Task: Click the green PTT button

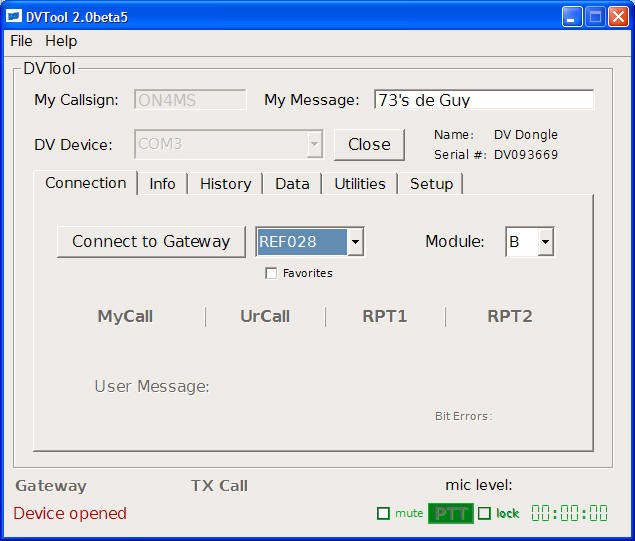Action: pyautogui.click(x=451, y=513)
